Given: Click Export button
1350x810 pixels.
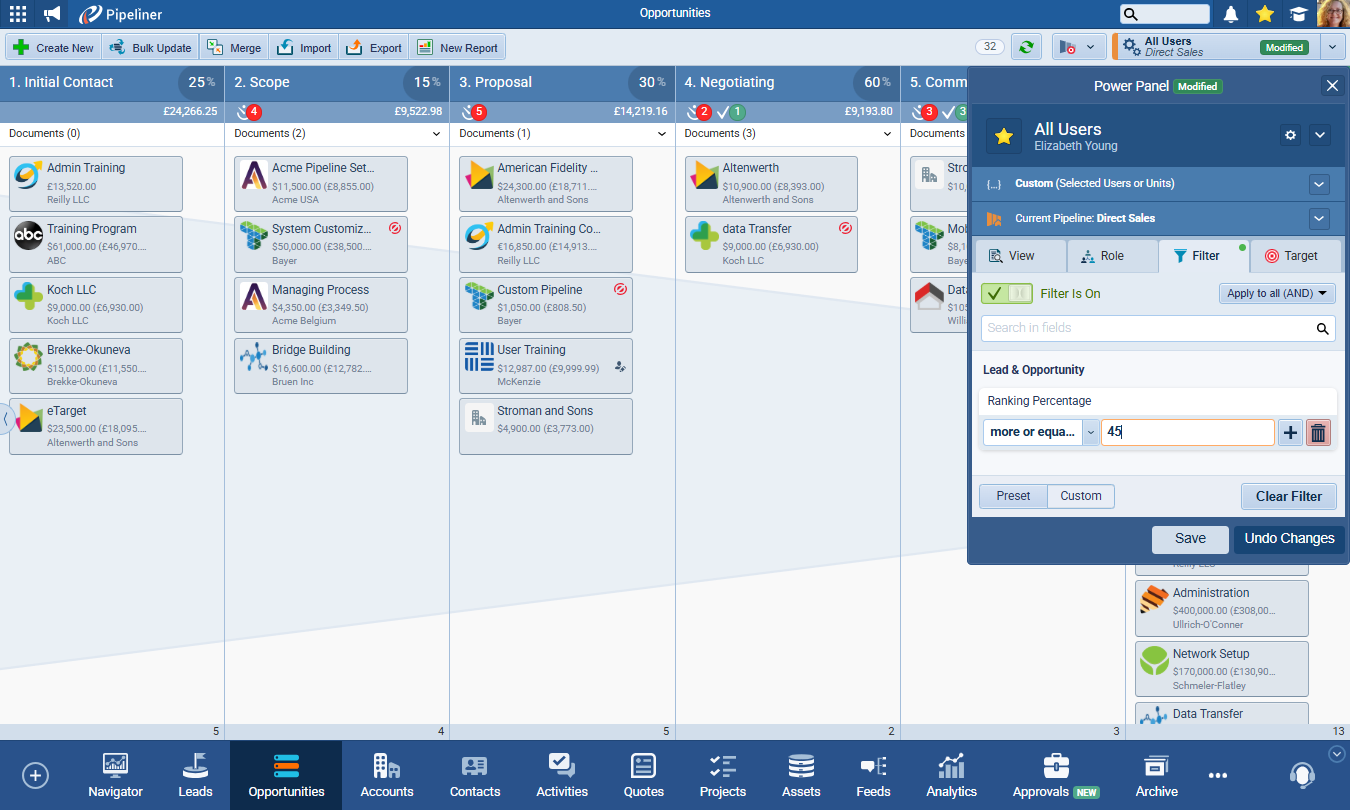Looking at the screenshot, I should 373,47.
